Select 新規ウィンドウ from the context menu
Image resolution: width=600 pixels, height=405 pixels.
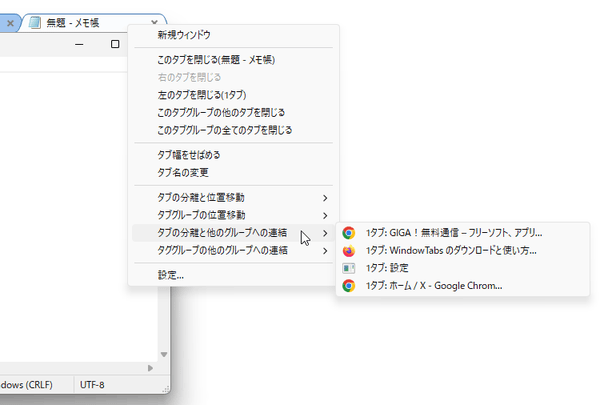coord(184,35)
